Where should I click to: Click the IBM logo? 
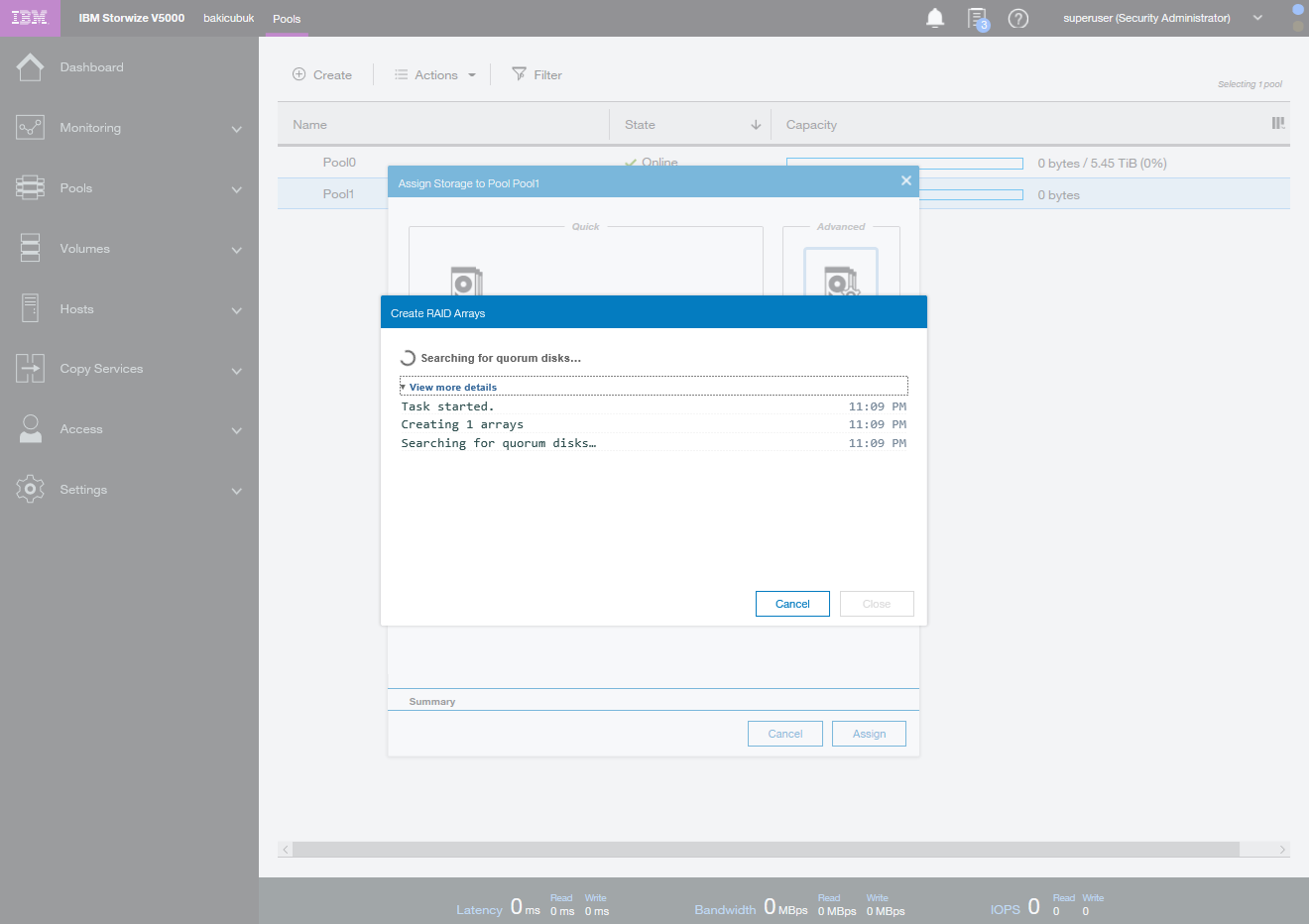(x=30, y=18)
